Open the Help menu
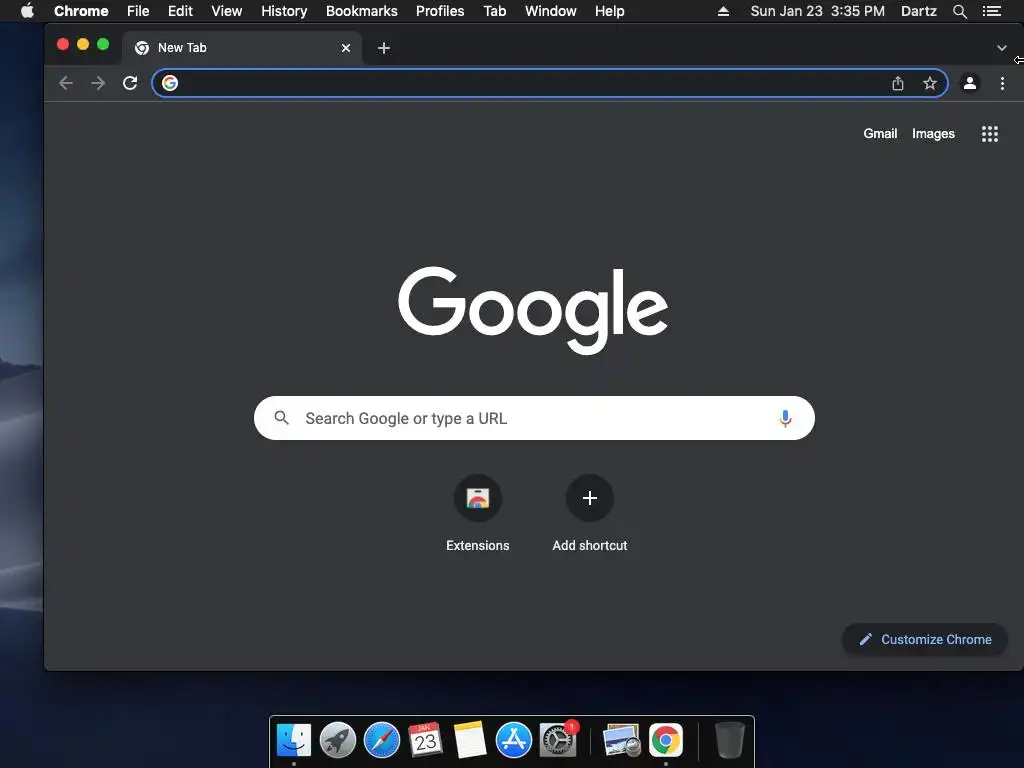This screenshot has height=768, width=1024. click(609, 11)
